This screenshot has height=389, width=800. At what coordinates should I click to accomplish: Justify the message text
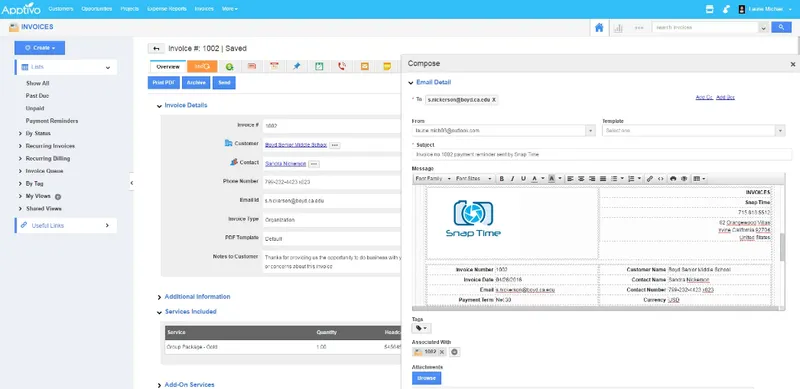point(603,179)
